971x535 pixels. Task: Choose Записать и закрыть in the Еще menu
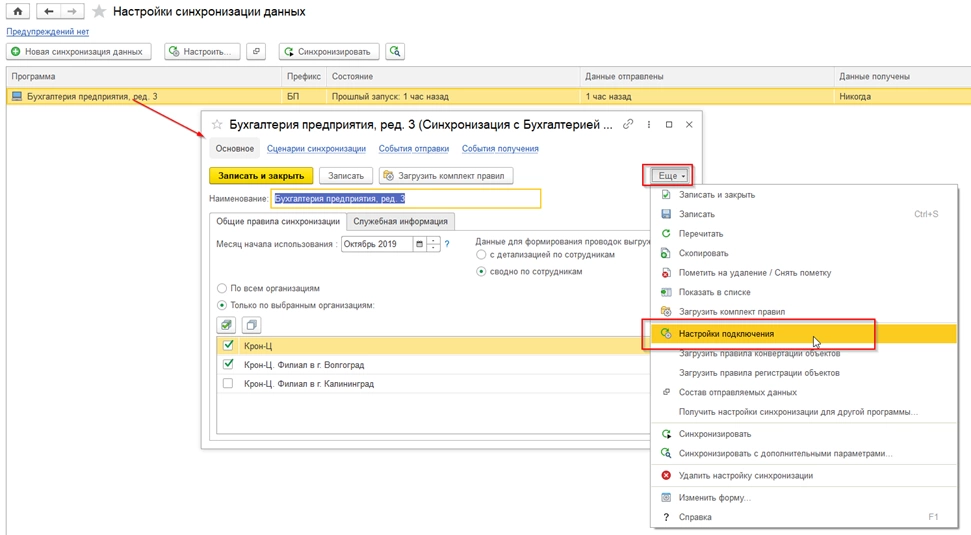(804, 194)
